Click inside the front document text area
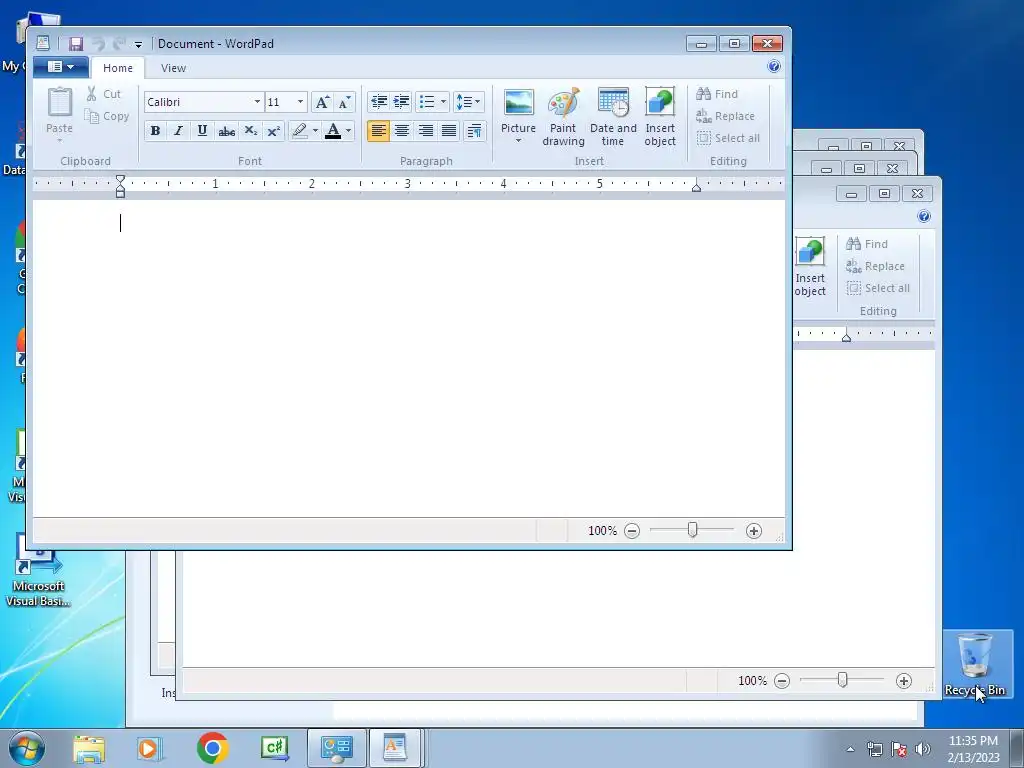 (x=409, y=358)
